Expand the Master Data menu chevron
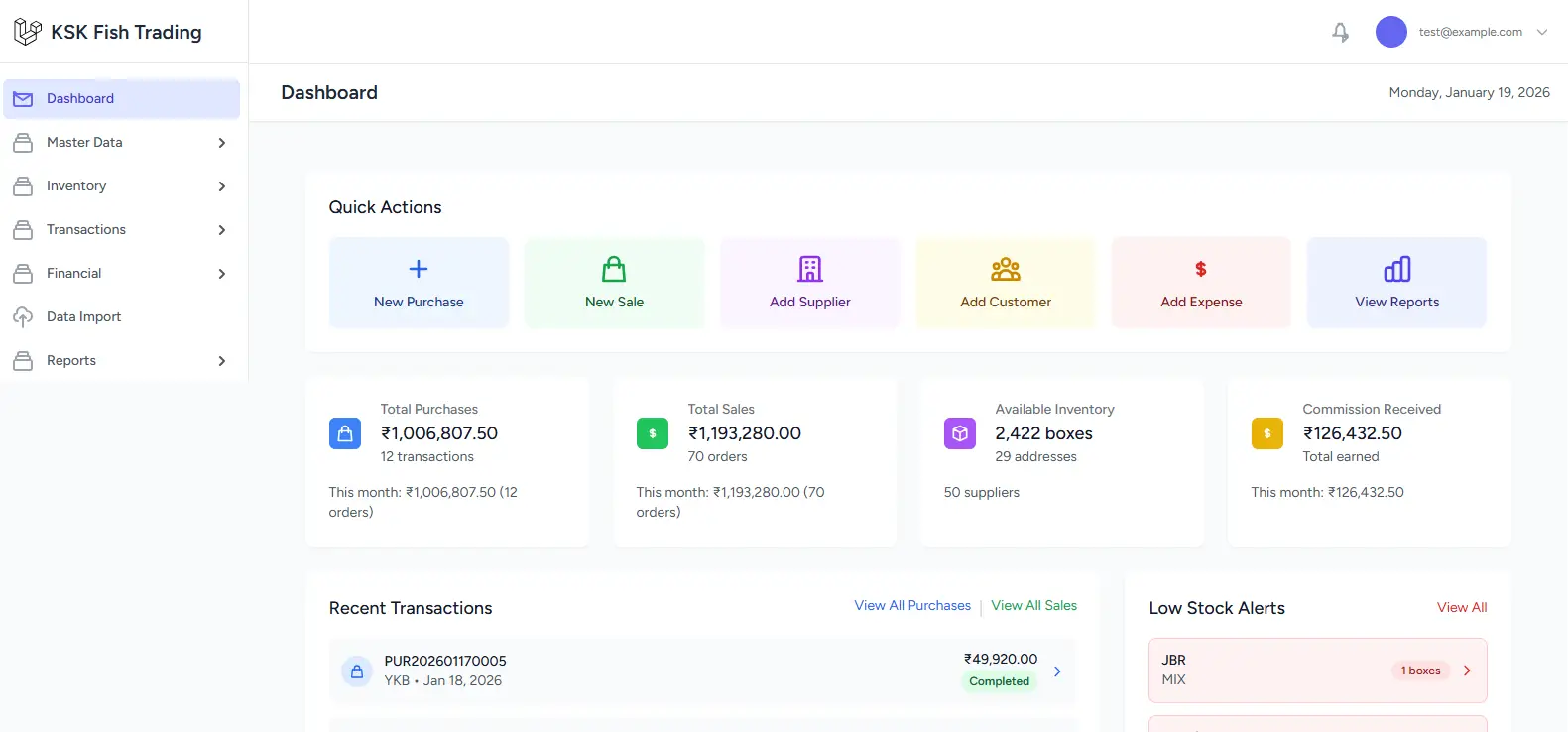The width and height of the screenshot is (1568, 732). point(222,143)
